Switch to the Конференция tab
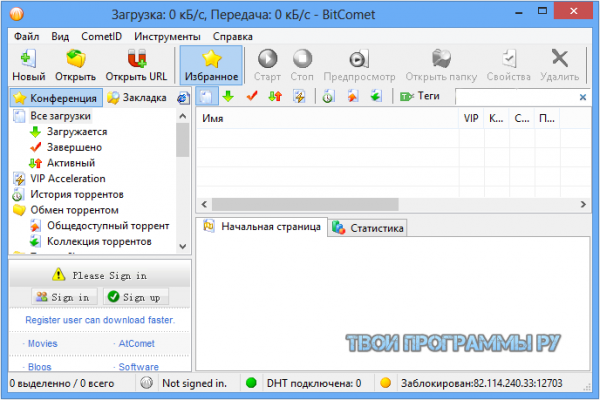Viewport: 600px width, 400px height. (56, 98)
